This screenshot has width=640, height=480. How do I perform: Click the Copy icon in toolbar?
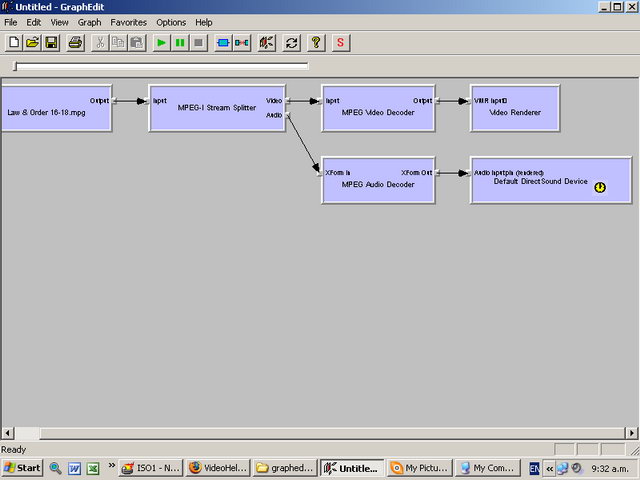(118, 42)
